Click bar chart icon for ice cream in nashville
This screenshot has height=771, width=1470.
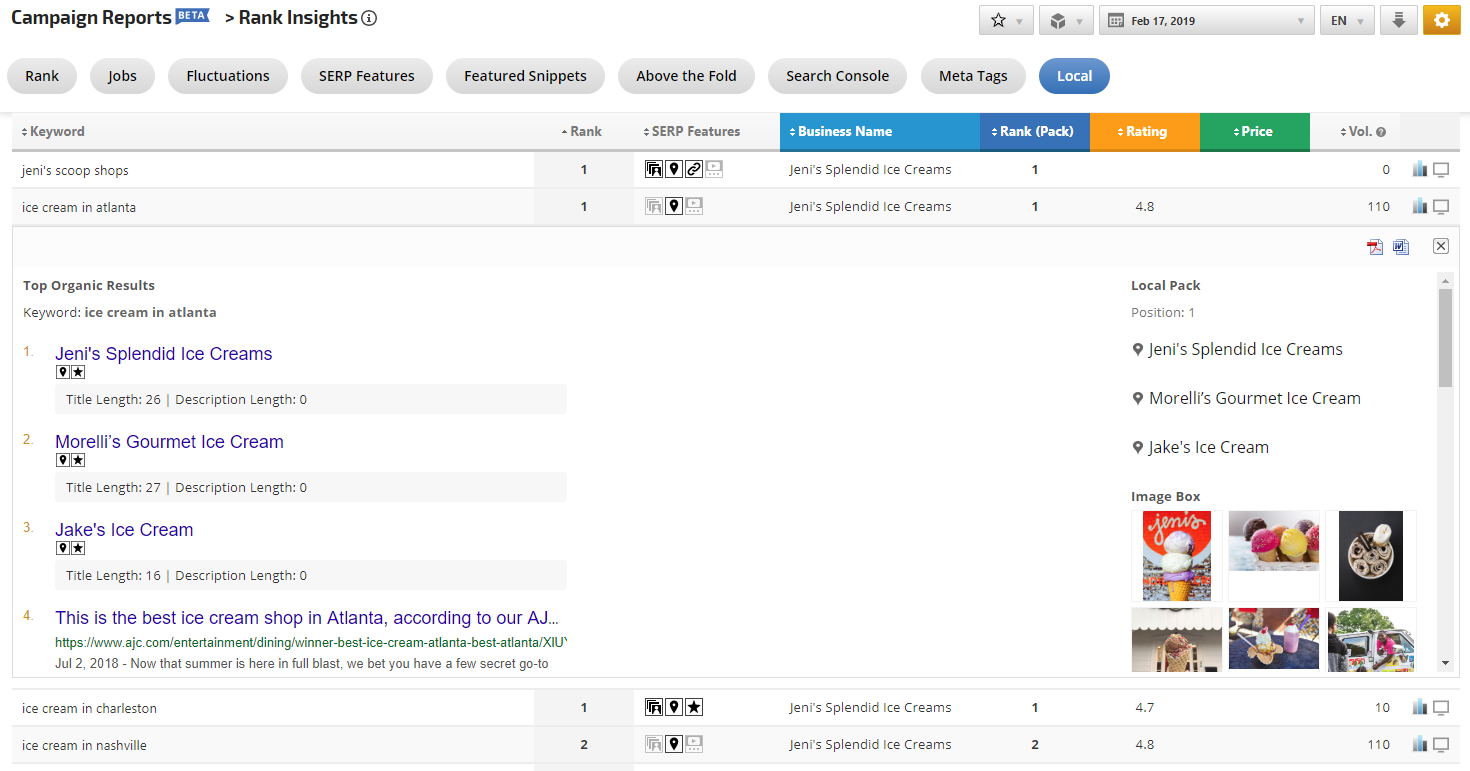(x=1420, y=745)
